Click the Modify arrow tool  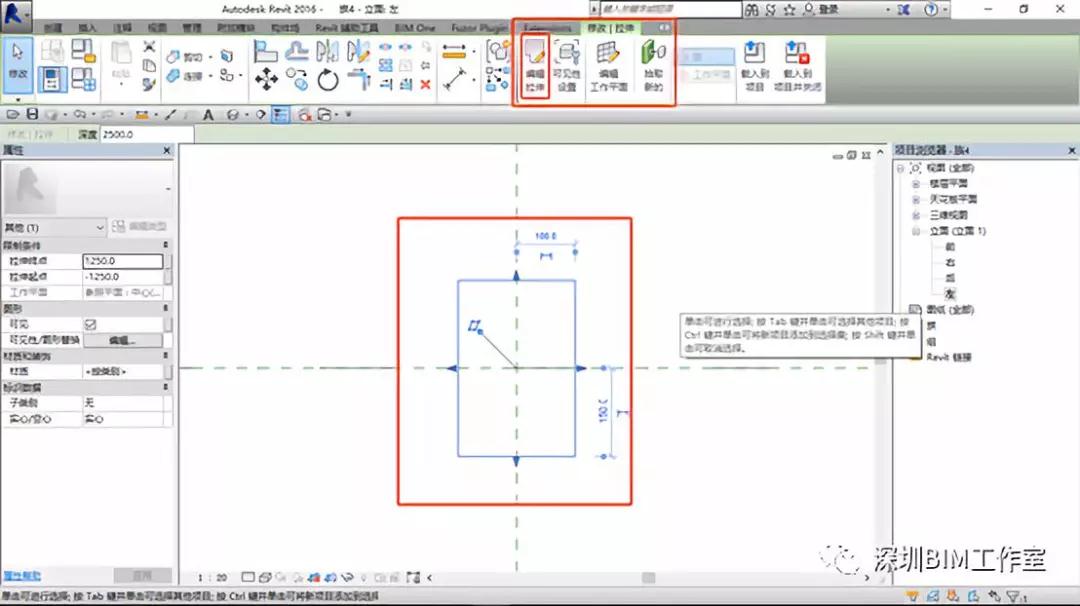17,63
